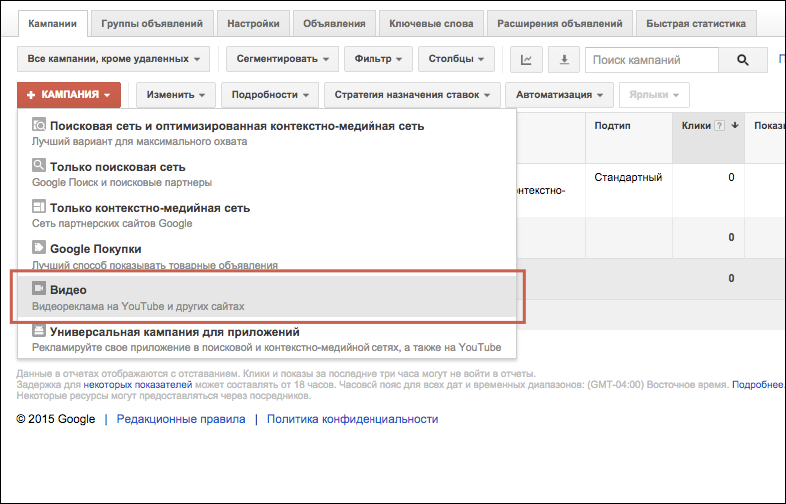Open Политика конфиденциальности link
This screenshot has height=504, width=786.
[352, 419]
